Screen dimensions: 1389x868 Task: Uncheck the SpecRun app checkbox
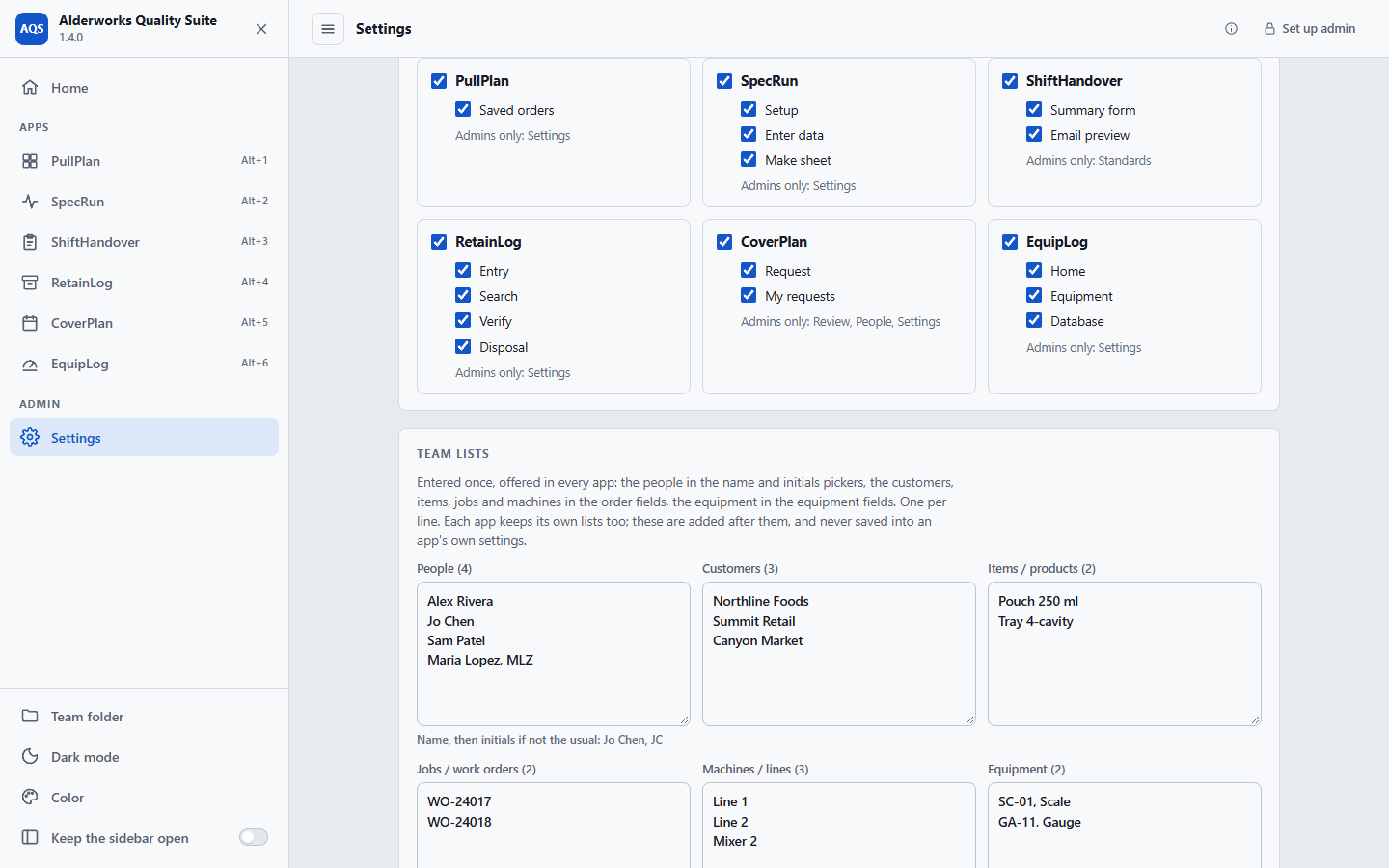(724, 81)
